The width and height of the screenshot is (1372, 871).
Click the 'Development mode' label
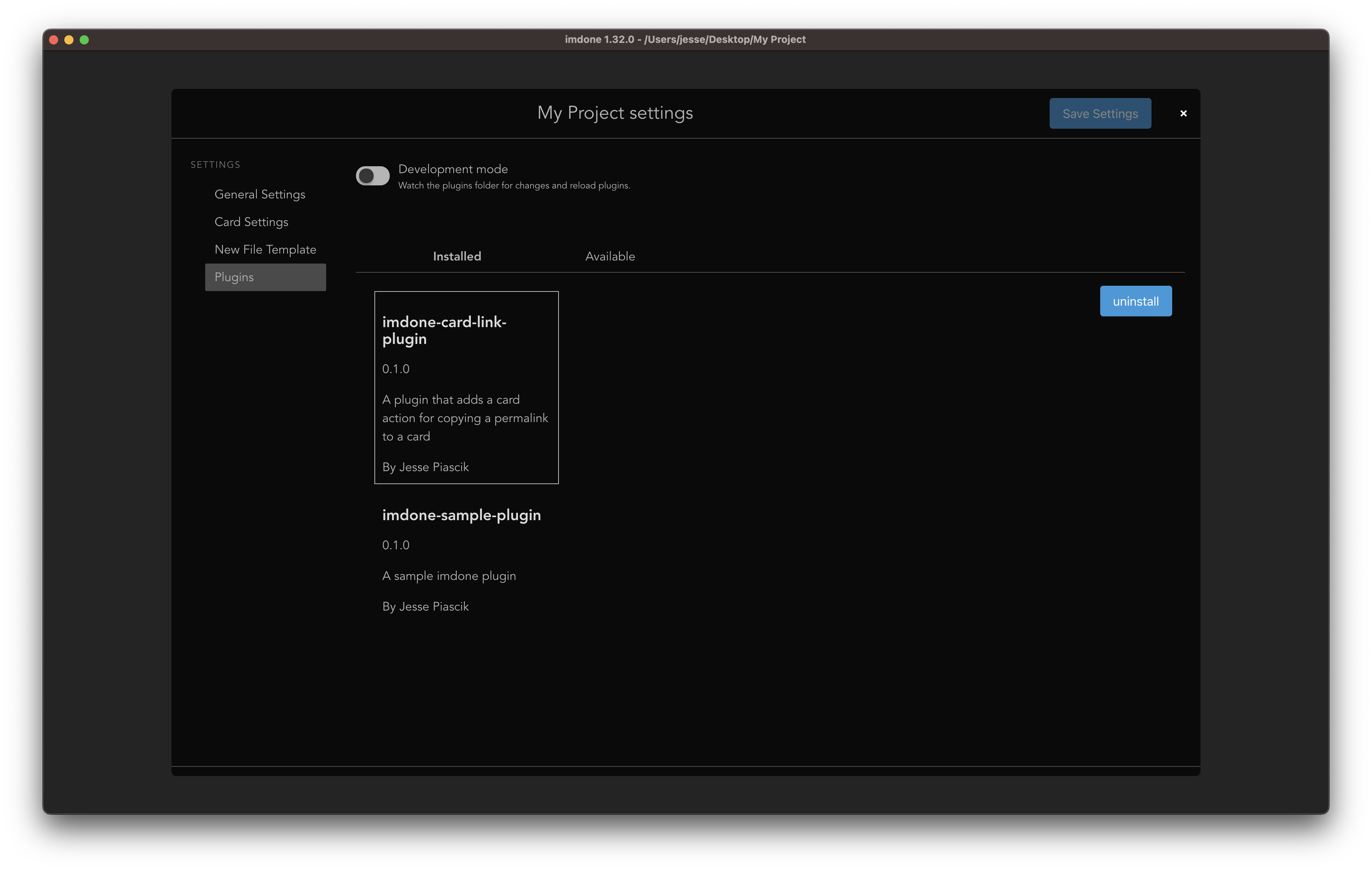tap(453, 169)
